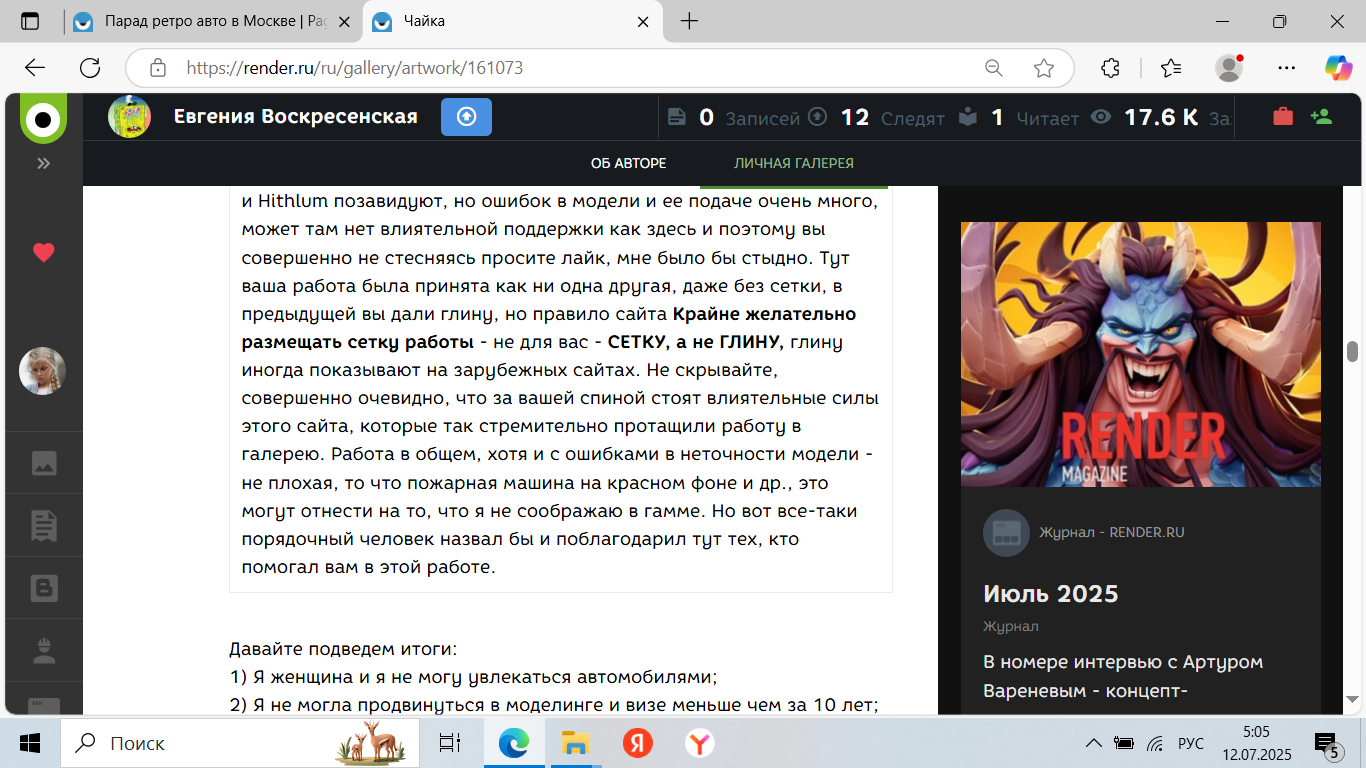Open the articles document icon in sidebar
The width and height of the screenshot is (1366, 768).
point(43,525)
